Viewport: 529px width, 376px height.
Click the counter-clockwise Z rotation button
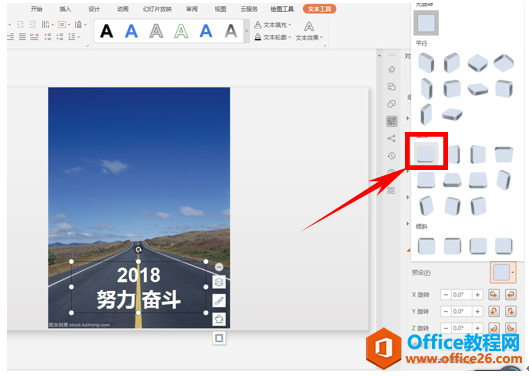point(511,328)
